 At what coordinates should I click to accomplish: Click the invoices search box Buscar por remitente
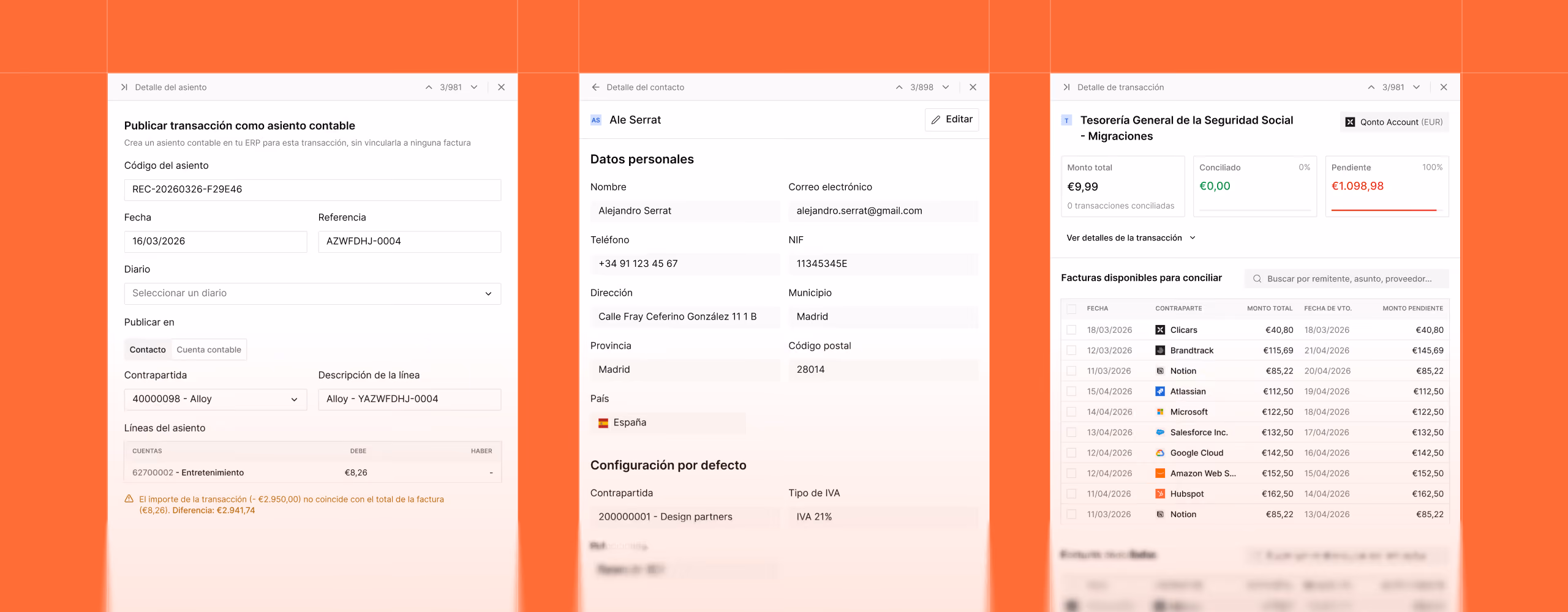1347,279
